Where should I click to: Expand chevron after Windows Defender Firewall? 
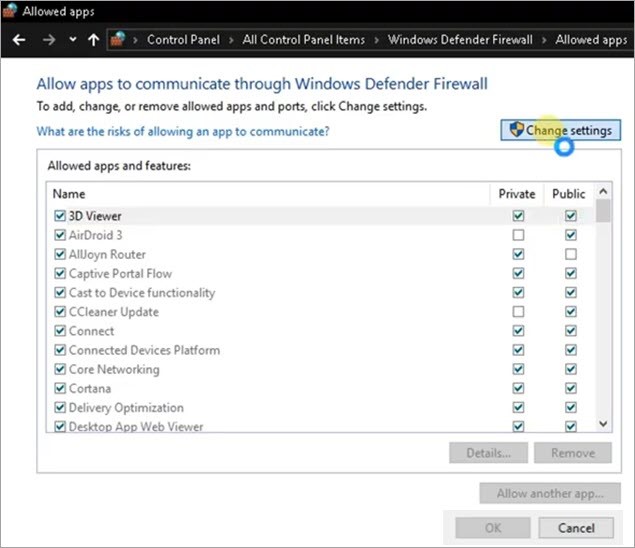(544, 40)
